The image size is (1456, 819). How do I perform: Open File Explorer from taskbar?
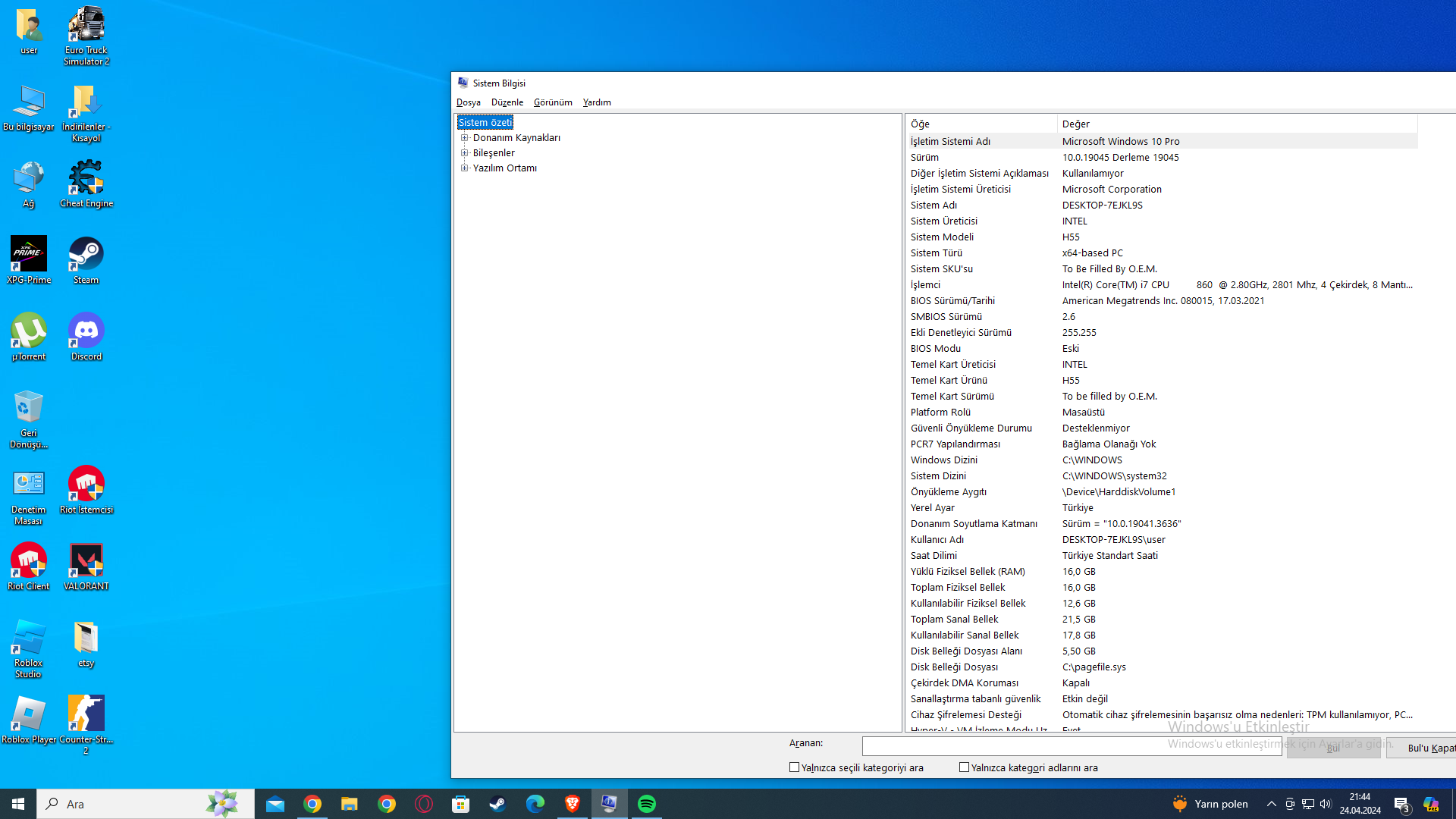pos(350,804)
